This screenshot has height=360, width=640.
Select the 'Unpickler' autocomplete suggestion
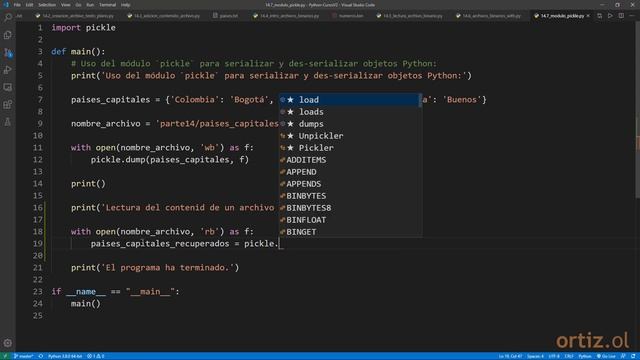pyautogui.click(x=350, y=136)
